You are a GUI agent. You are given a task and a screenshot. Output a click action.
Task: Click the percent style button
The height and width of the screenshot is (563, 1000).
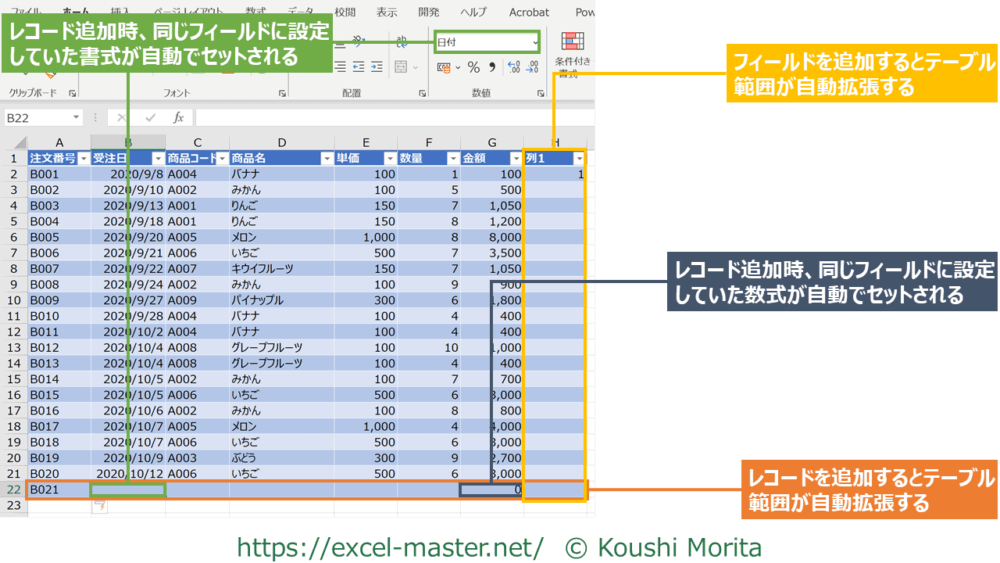click(474, 67)
